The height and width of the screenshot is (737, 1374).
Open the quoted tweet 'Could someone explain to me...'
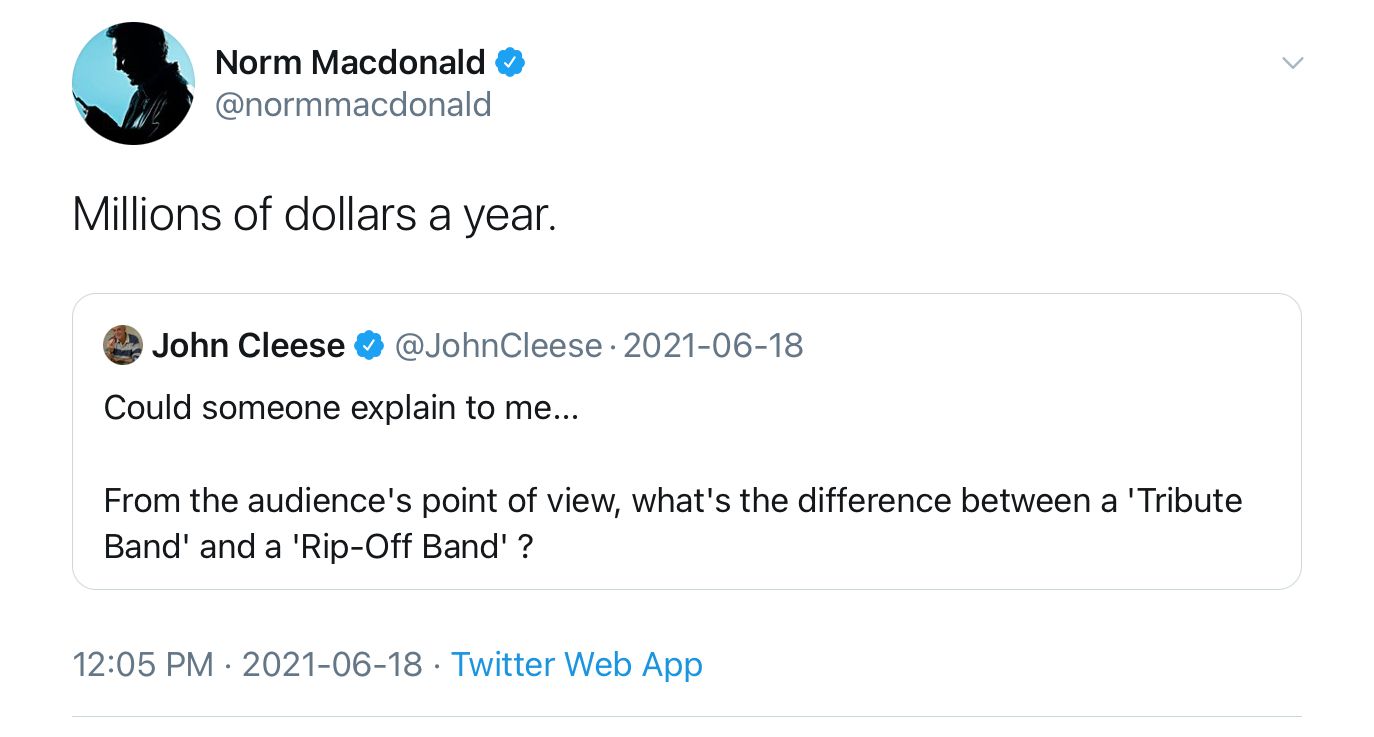341,408
